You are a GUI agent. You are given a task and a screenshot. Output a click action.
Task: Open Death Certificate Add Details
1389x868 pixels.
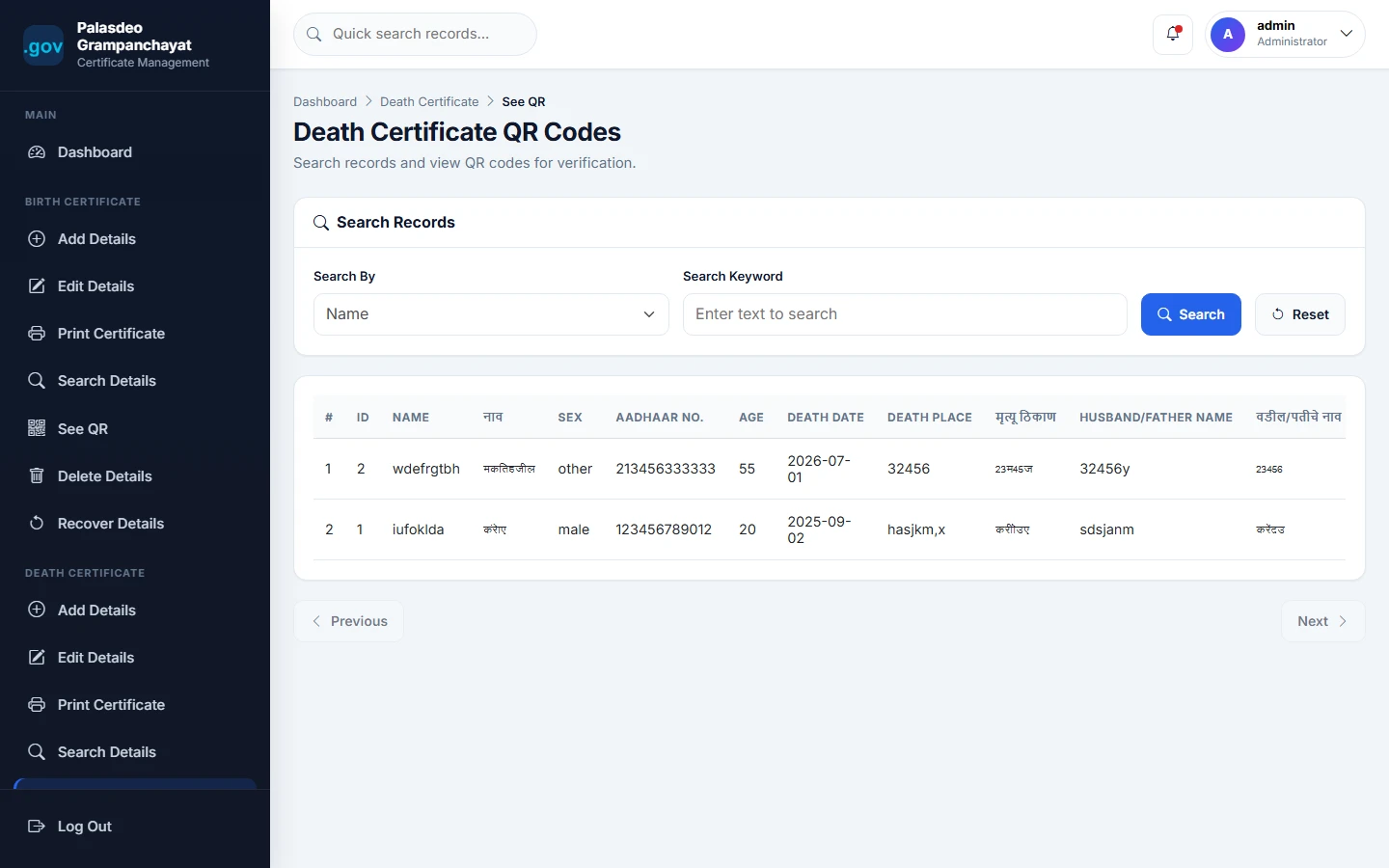pyautogui.click(x=135, y=610)
